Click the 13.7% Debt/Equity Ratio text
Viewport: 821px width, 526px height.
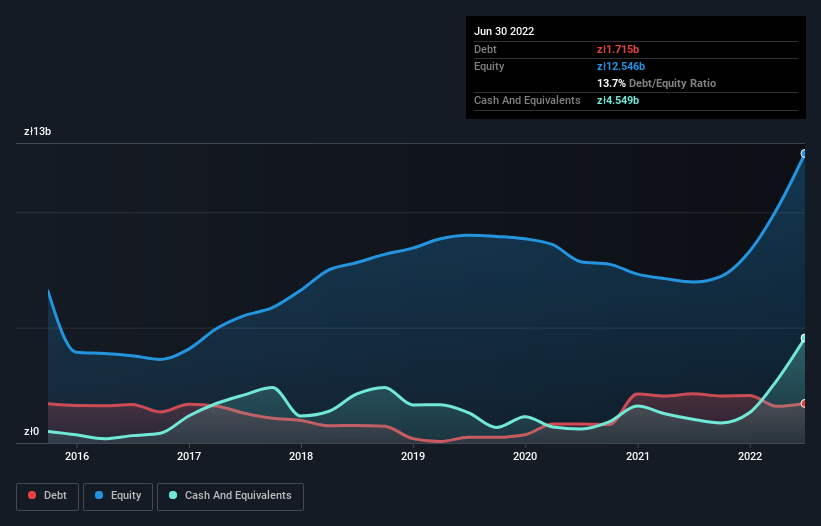click(657, 83)
